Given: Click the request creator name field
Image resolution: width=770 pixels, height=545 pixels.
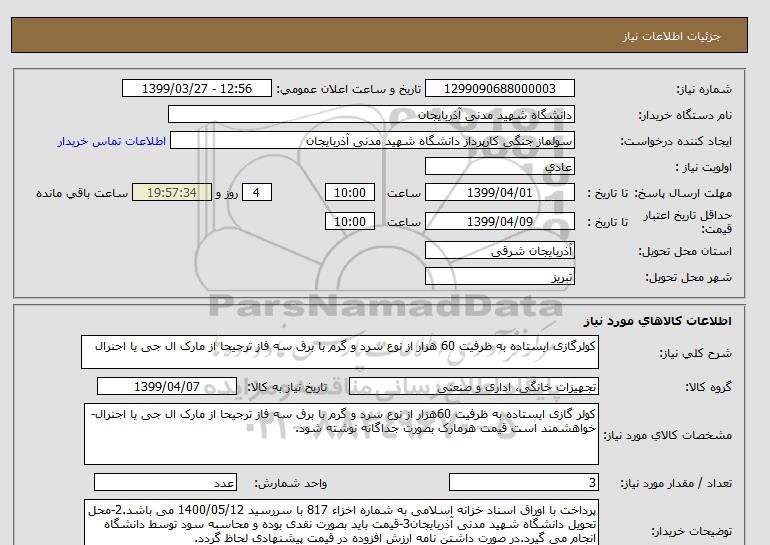Looking at the screenshot, I should point(372,140).
